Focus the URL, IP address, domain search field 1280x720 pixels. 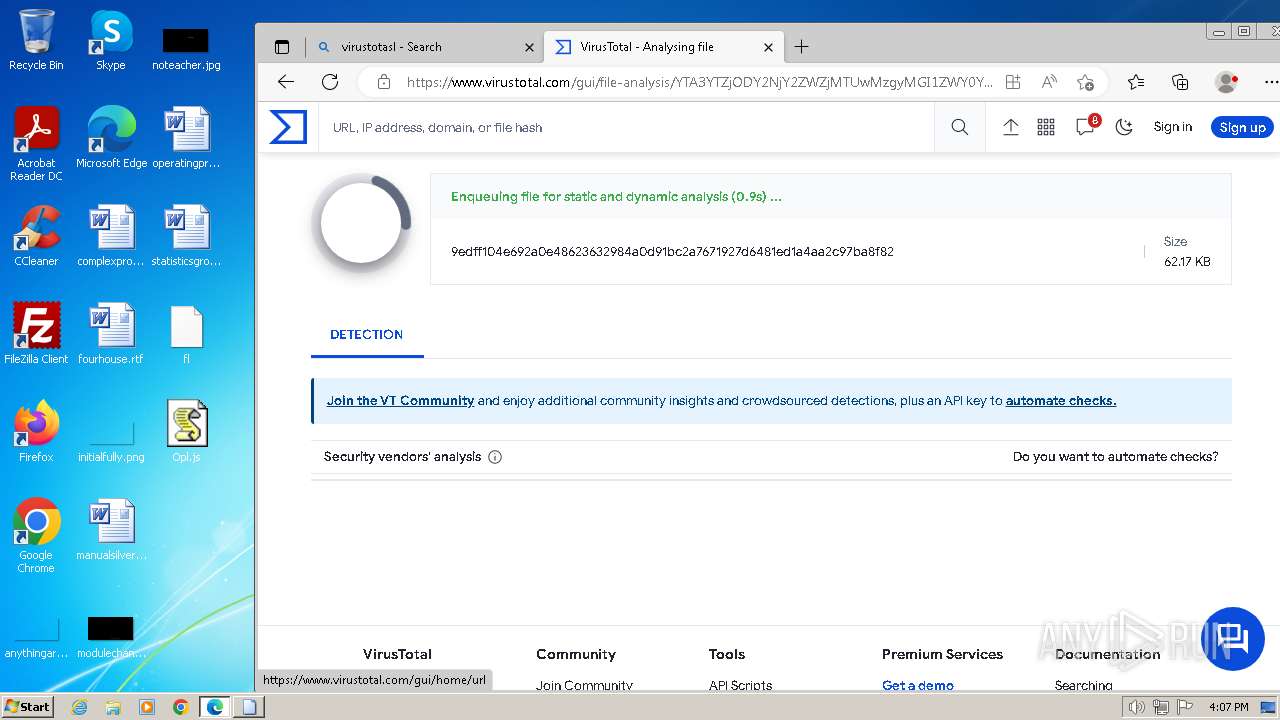(x=626, y=127)
